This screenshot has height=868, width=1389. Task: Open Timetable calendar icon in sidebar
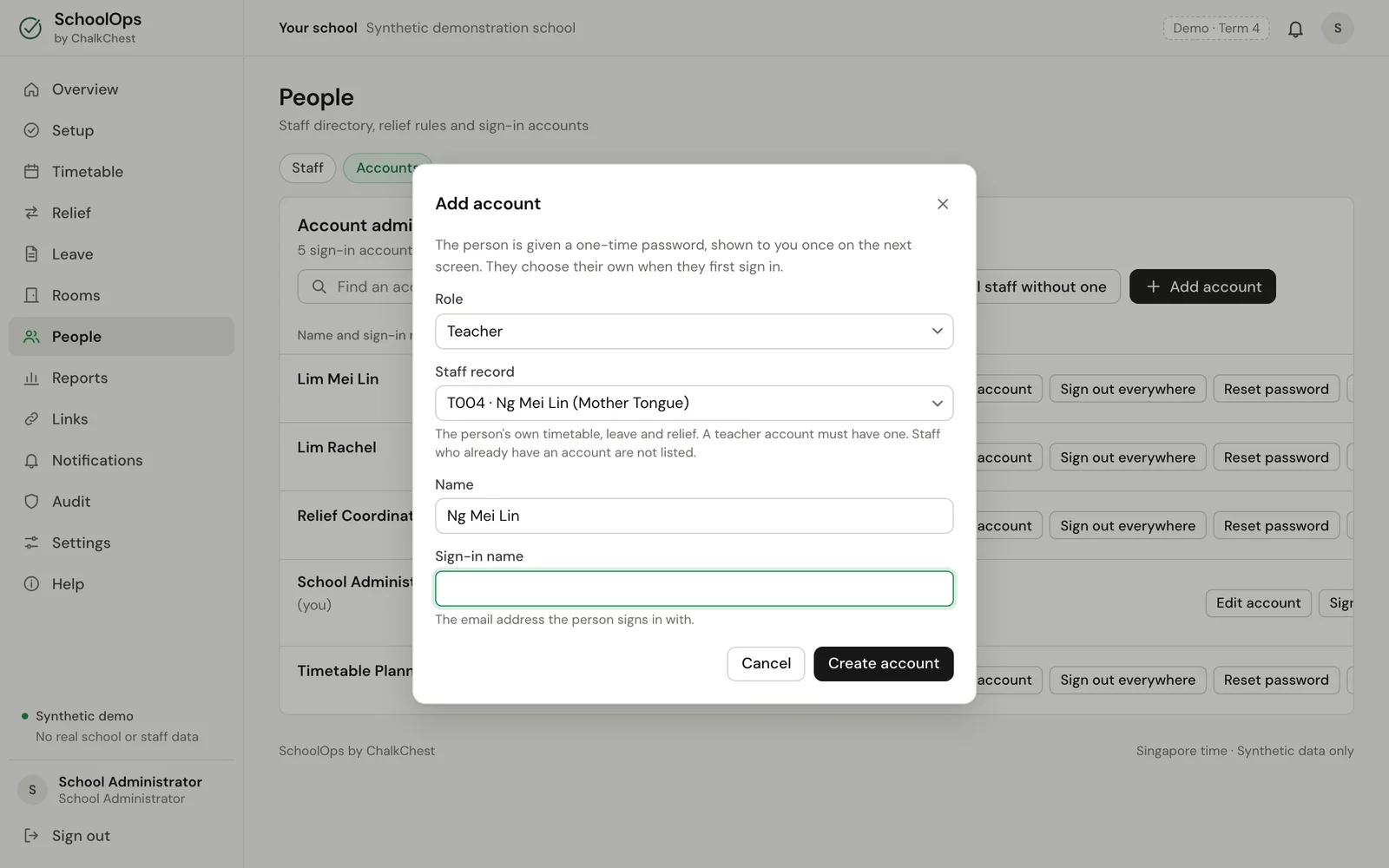click(x=31, y=172)
